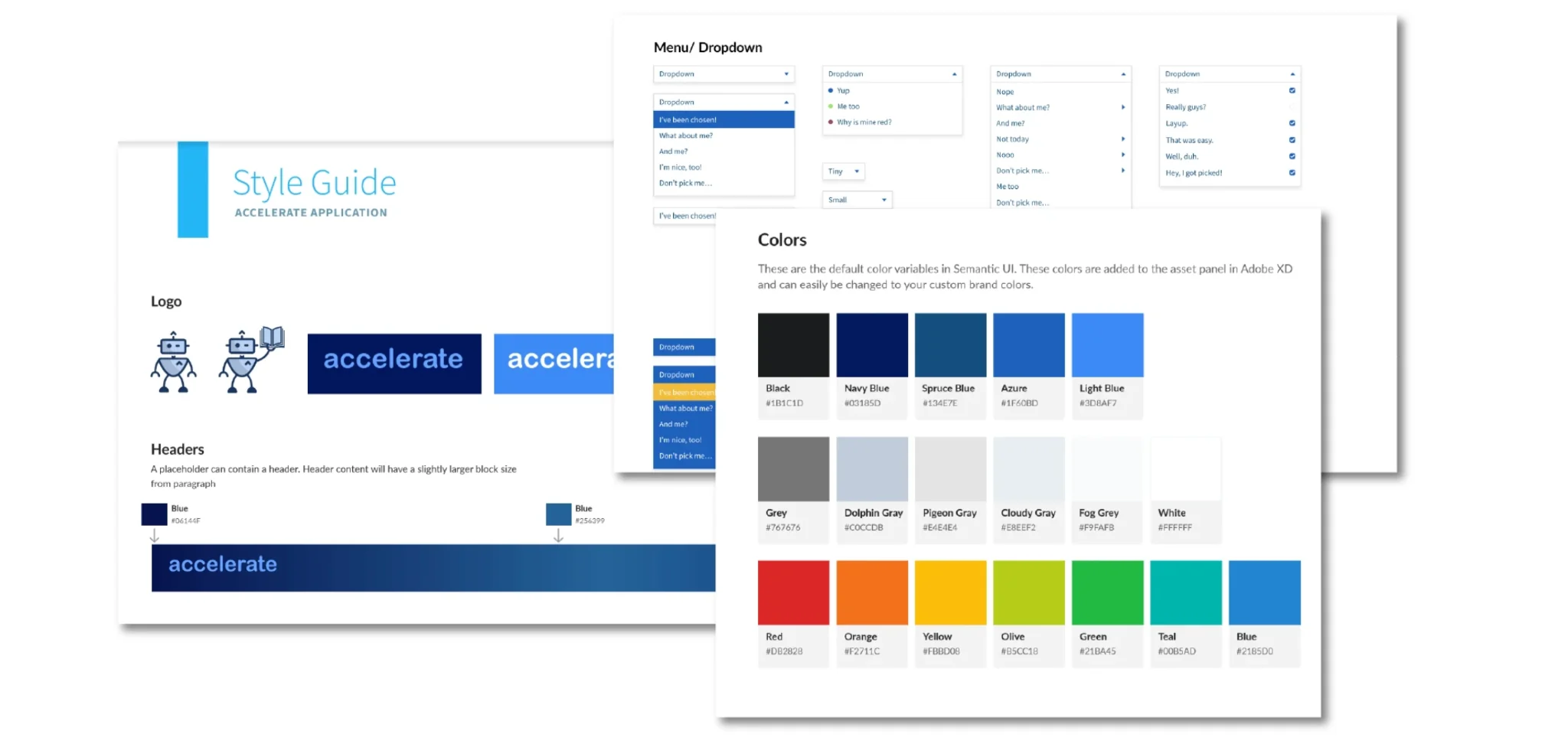Viewport: 1568px width, 747px height.
Task: Click the Blue #06144F gradient start swatch
Action: [x=155, y=514]
